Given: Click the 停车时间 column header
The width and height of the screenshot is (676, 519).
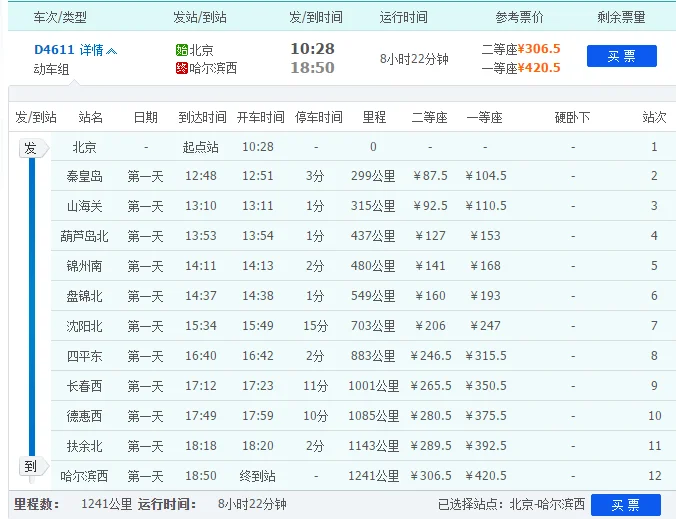Looking at the screenshot, I should click(x=319, y=117).
